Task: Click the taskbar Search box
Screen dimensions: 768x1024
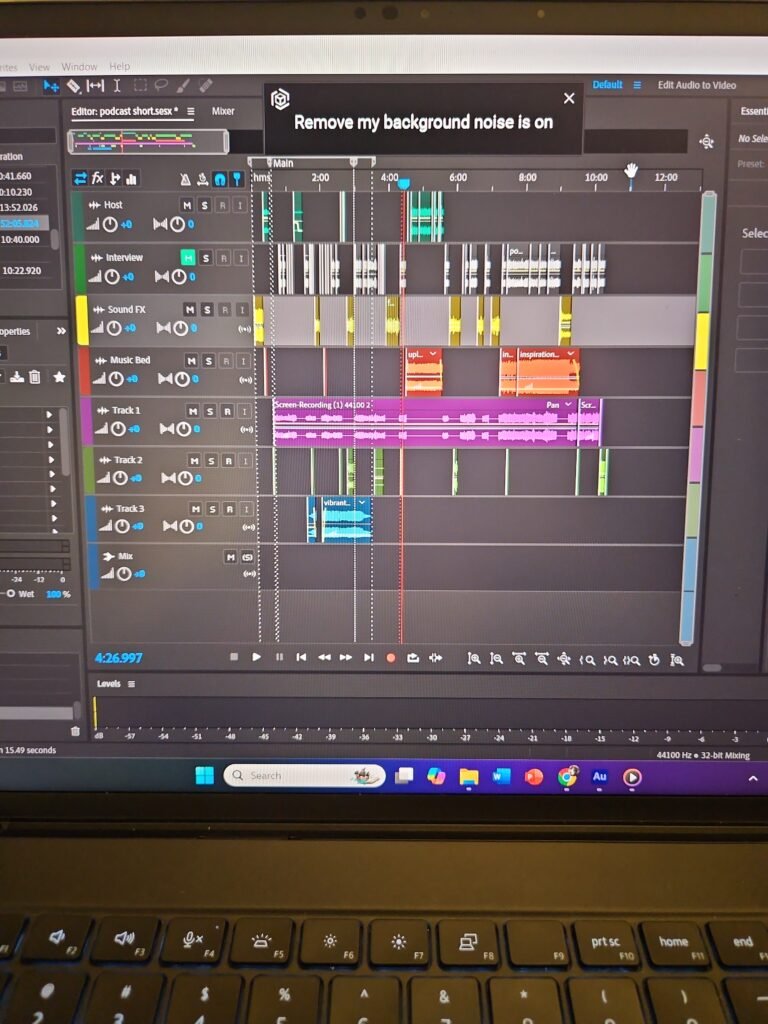Action: click(x=304, y=775)
